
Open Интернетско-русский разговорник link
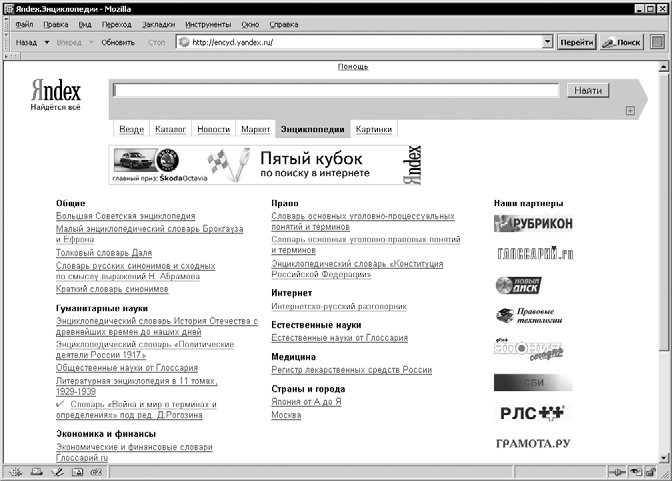[x=339, y=307]
